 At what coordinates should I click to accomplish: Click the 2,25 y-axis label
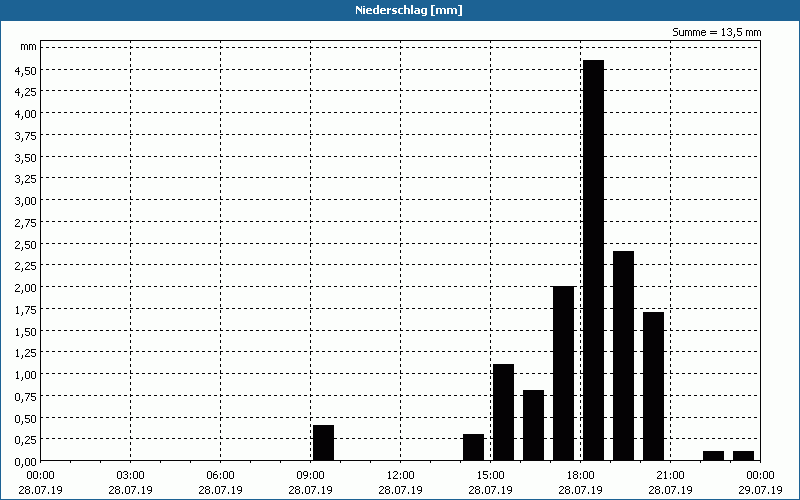[26, 266]
